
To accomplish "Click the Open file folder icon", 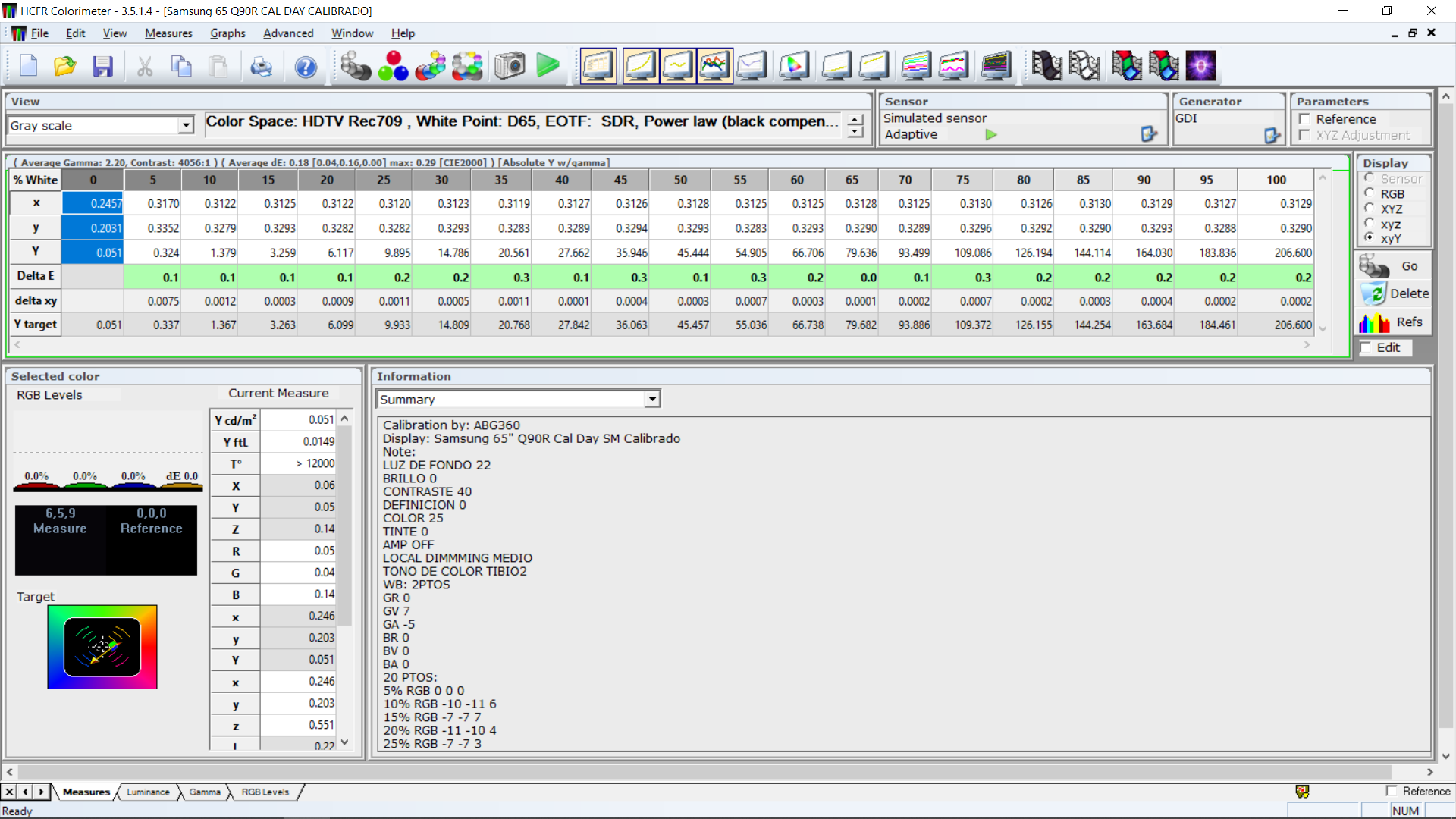I will click(65, 67).
